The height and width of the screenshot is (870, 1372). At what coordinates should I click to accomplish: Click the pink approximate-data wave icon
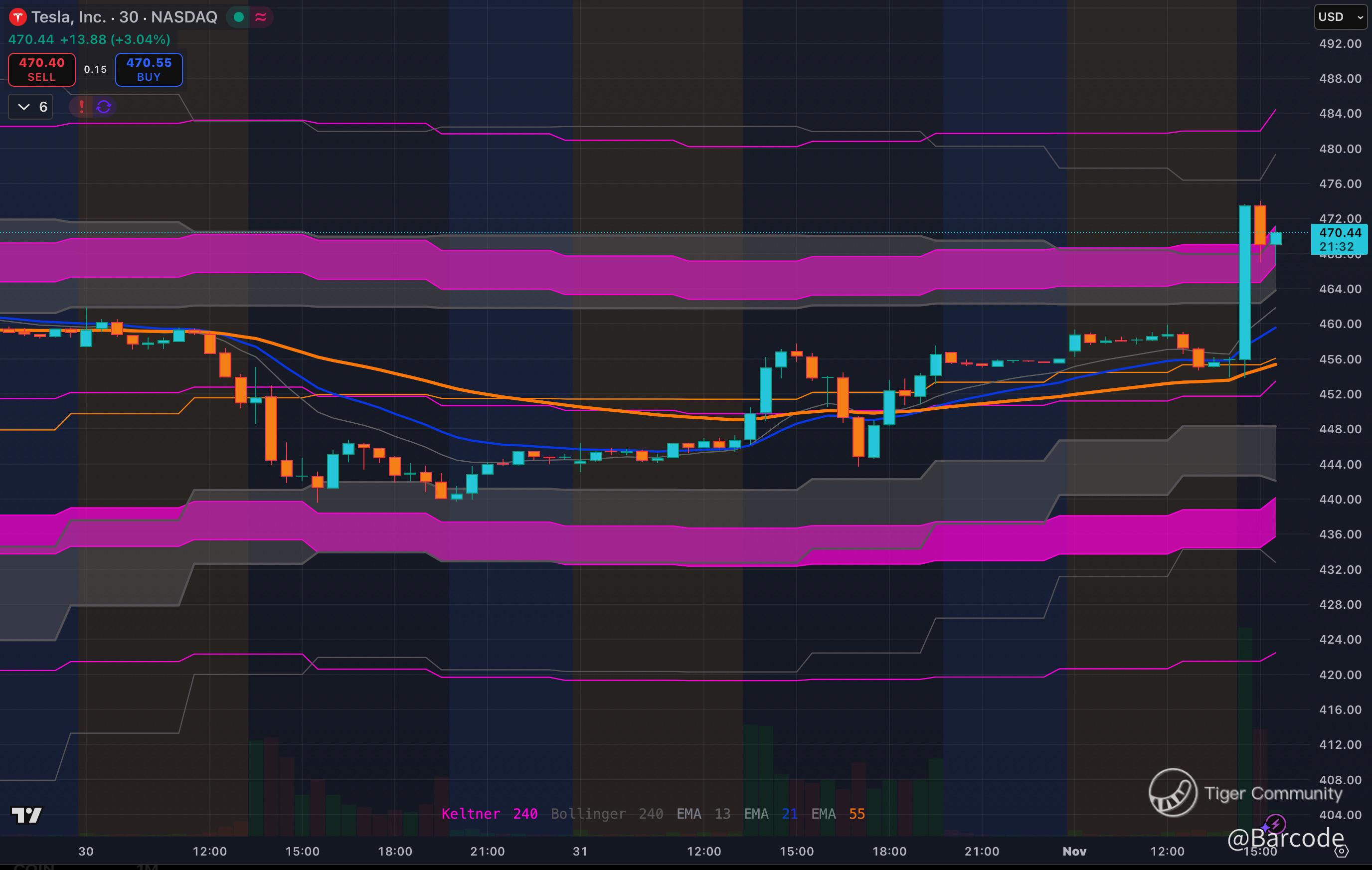[261, 17]
